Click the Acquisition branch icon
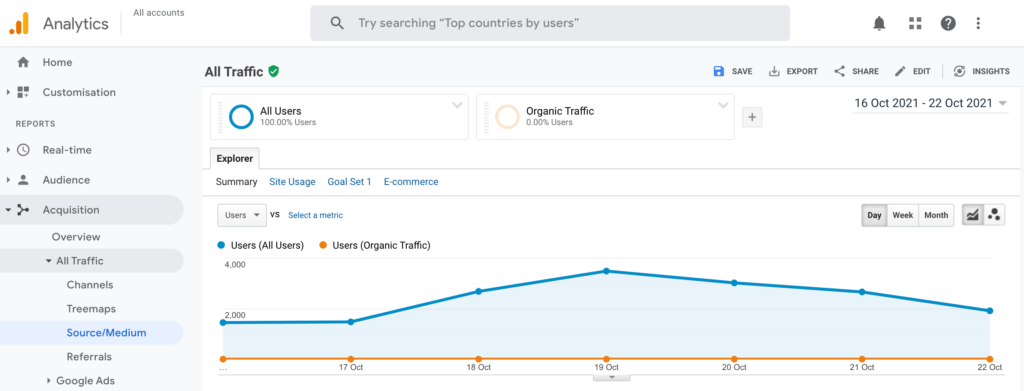This screenshot has height=391, width=1024. point(24,210)
